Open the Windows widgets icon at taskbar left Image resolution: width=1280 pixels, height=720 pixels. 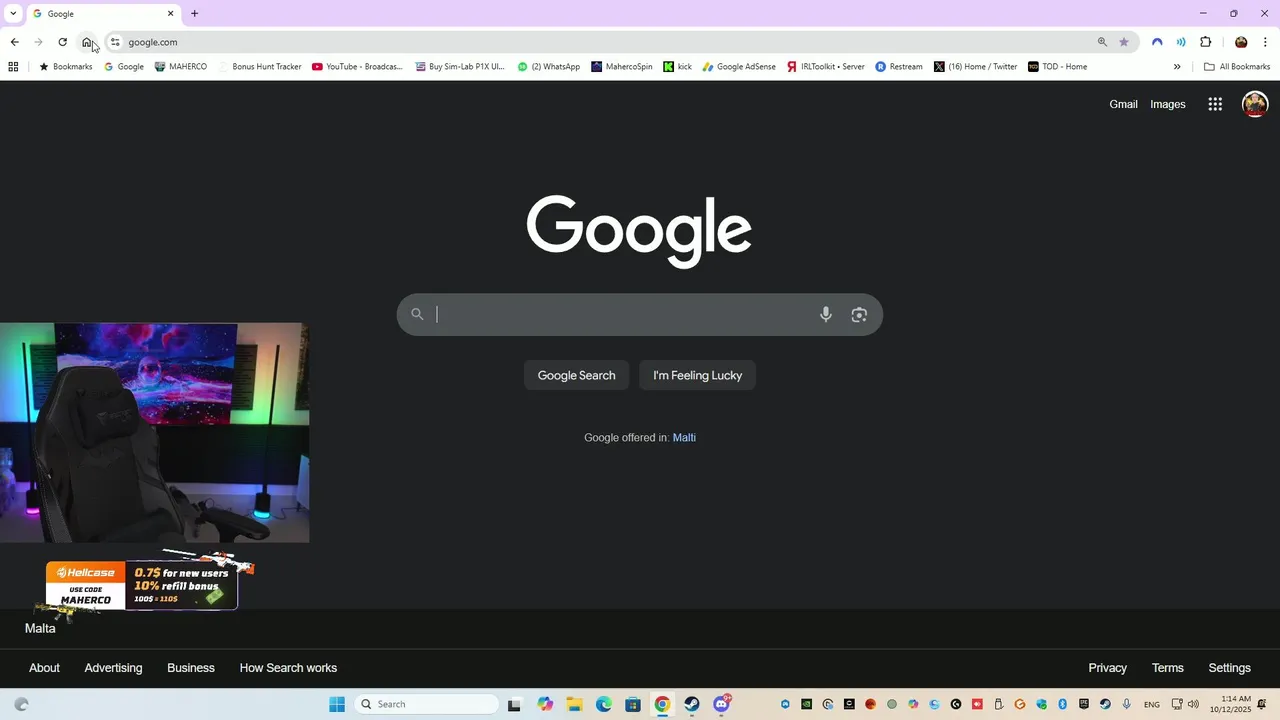[x=21, y=704]
